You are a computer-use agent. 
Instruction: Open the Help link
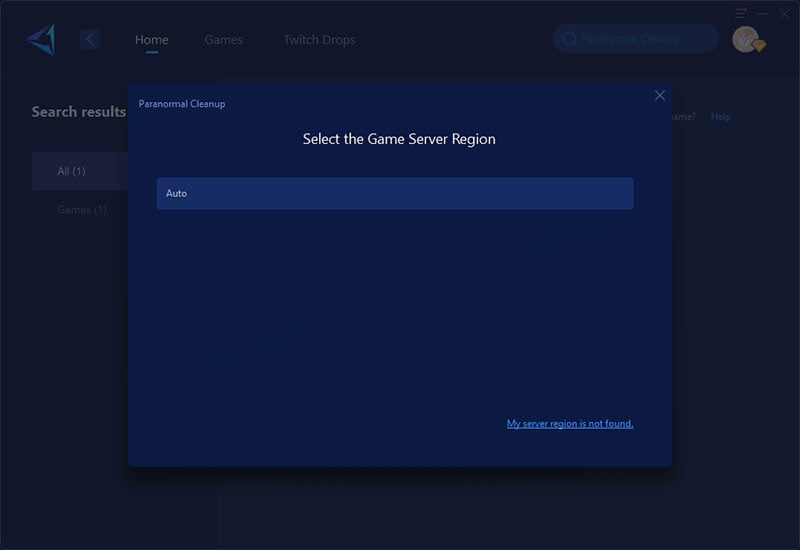[720, 117]
